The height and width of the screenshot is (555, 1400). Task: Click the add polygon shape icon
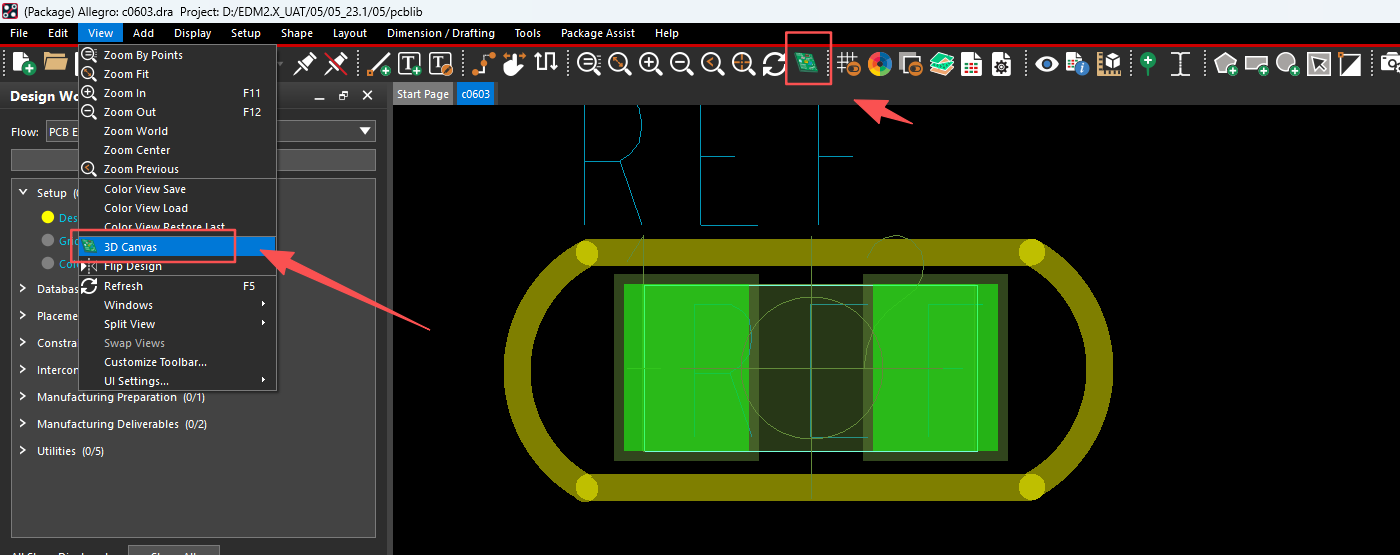(1226, 64)
